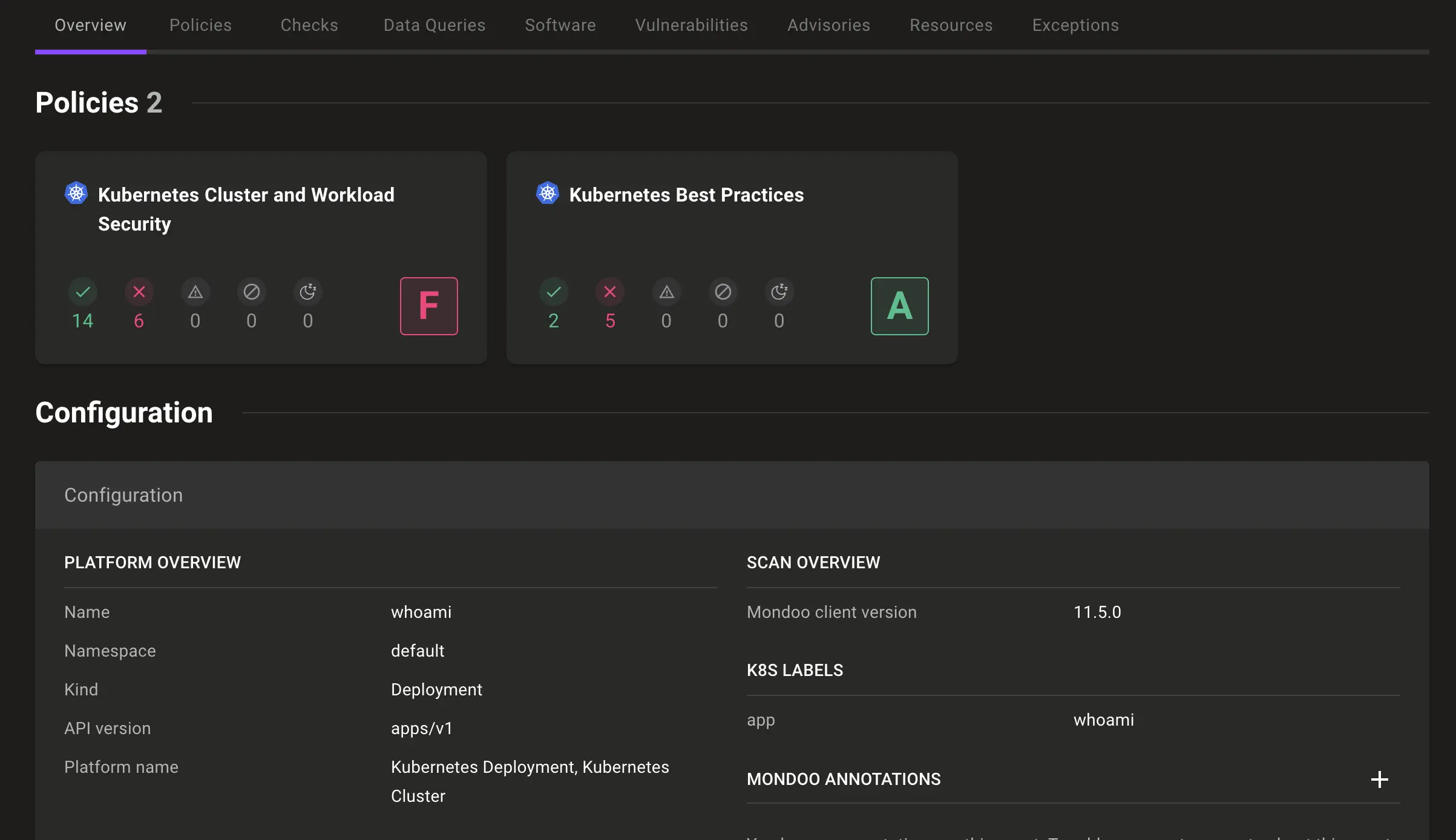
Task: Click the app label value whoami
Action: [1104, 720]
